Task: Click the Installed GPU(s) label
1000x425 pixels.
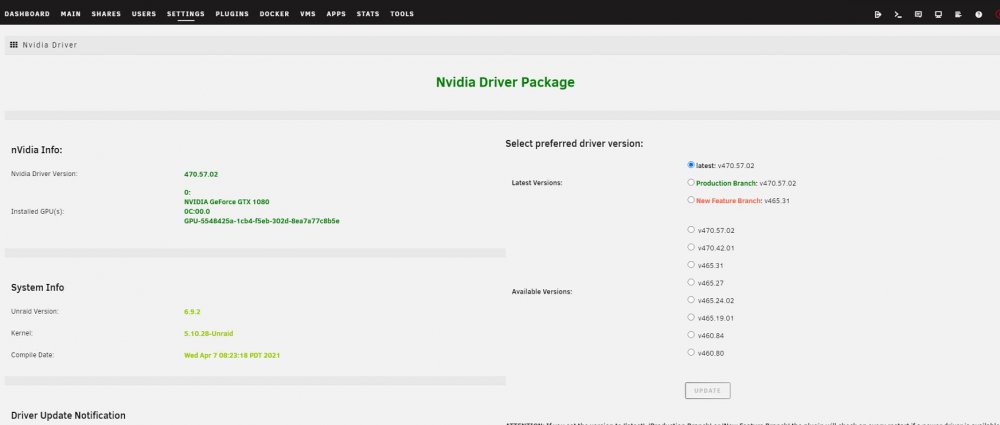Action: click(38, 211)
